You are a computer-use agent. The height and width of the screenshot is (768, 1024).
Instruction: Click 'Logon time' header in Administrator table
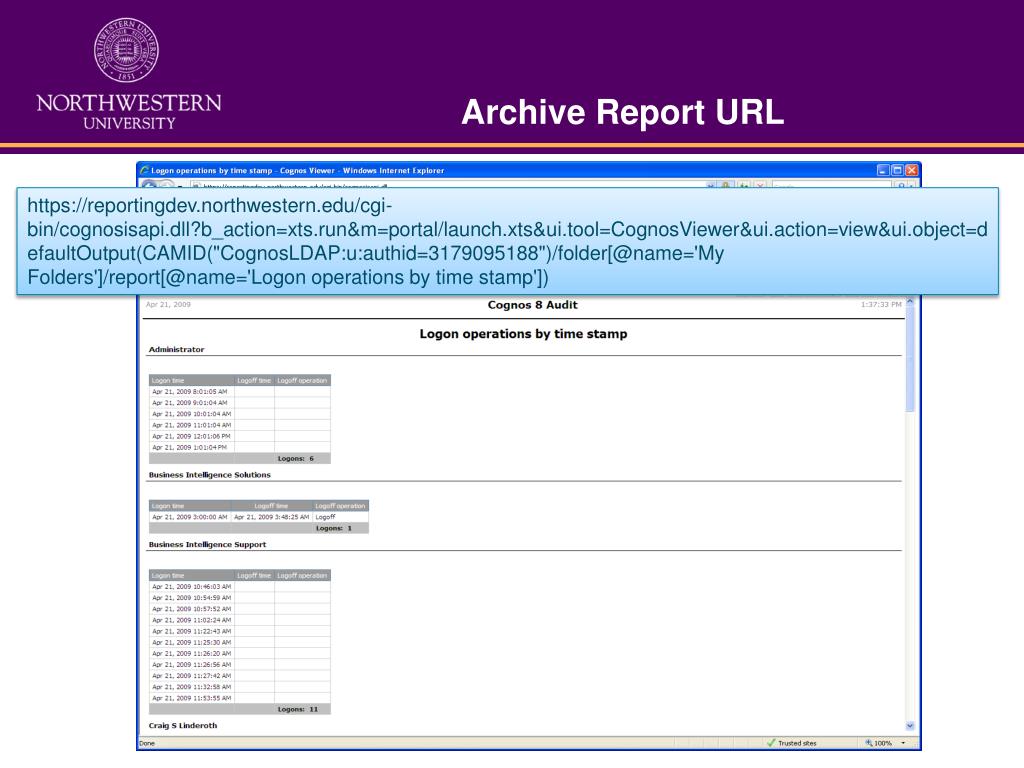(191, 381)
